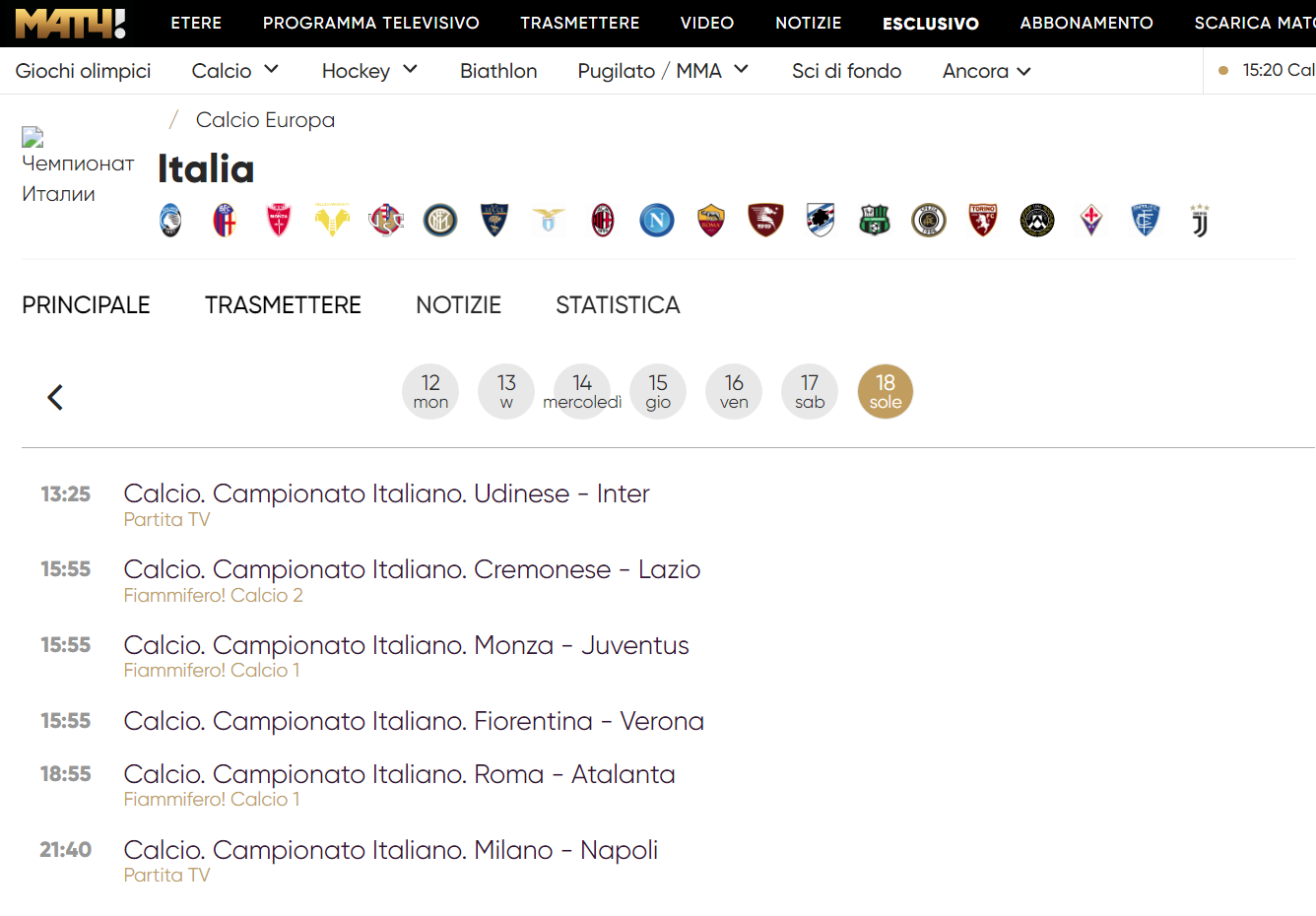Viewport: 1316px width, 916px height.
Task: Open the Torino club crest
Action: click(982, 220)
